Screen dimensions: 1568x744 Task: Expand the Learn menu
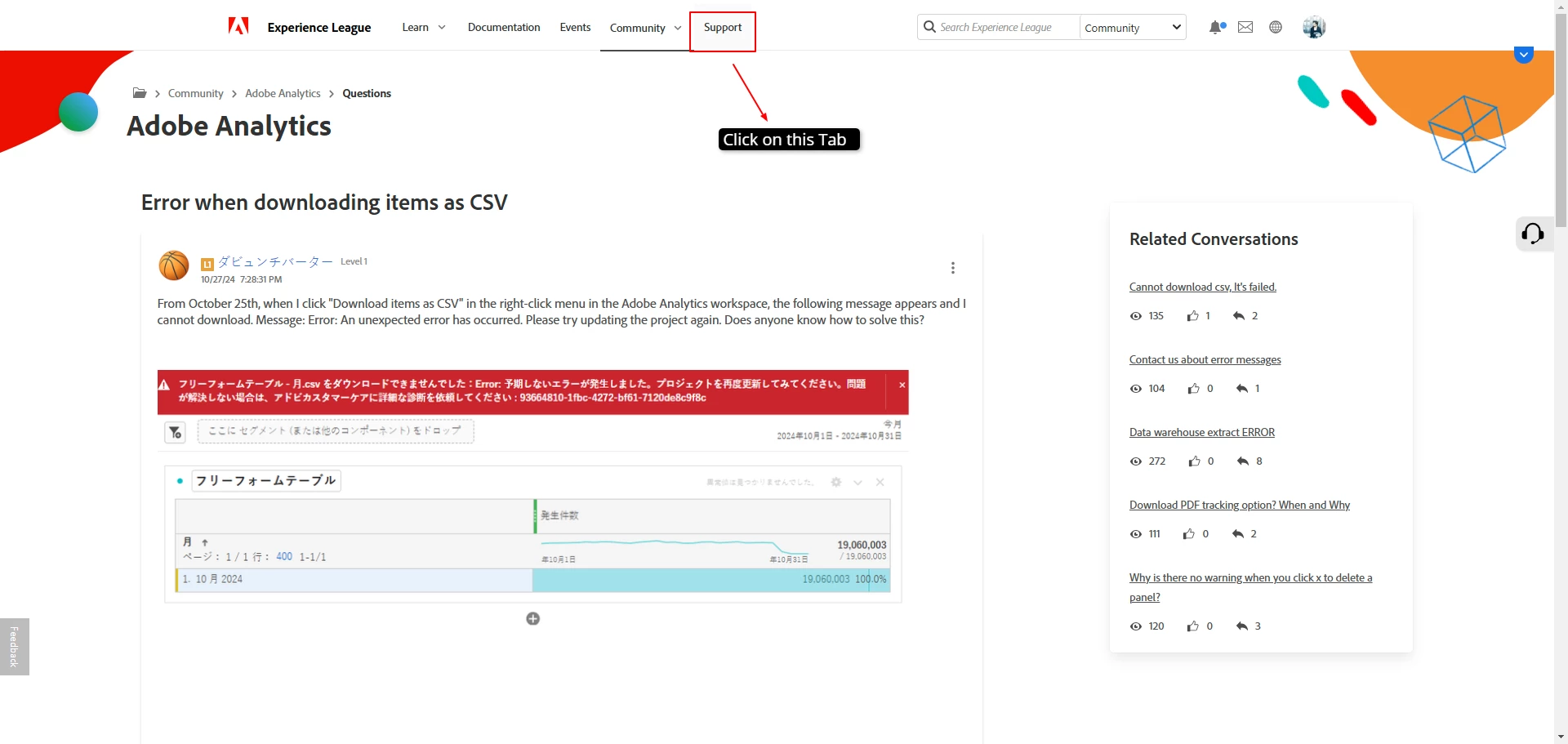click(x=424, y=27)
